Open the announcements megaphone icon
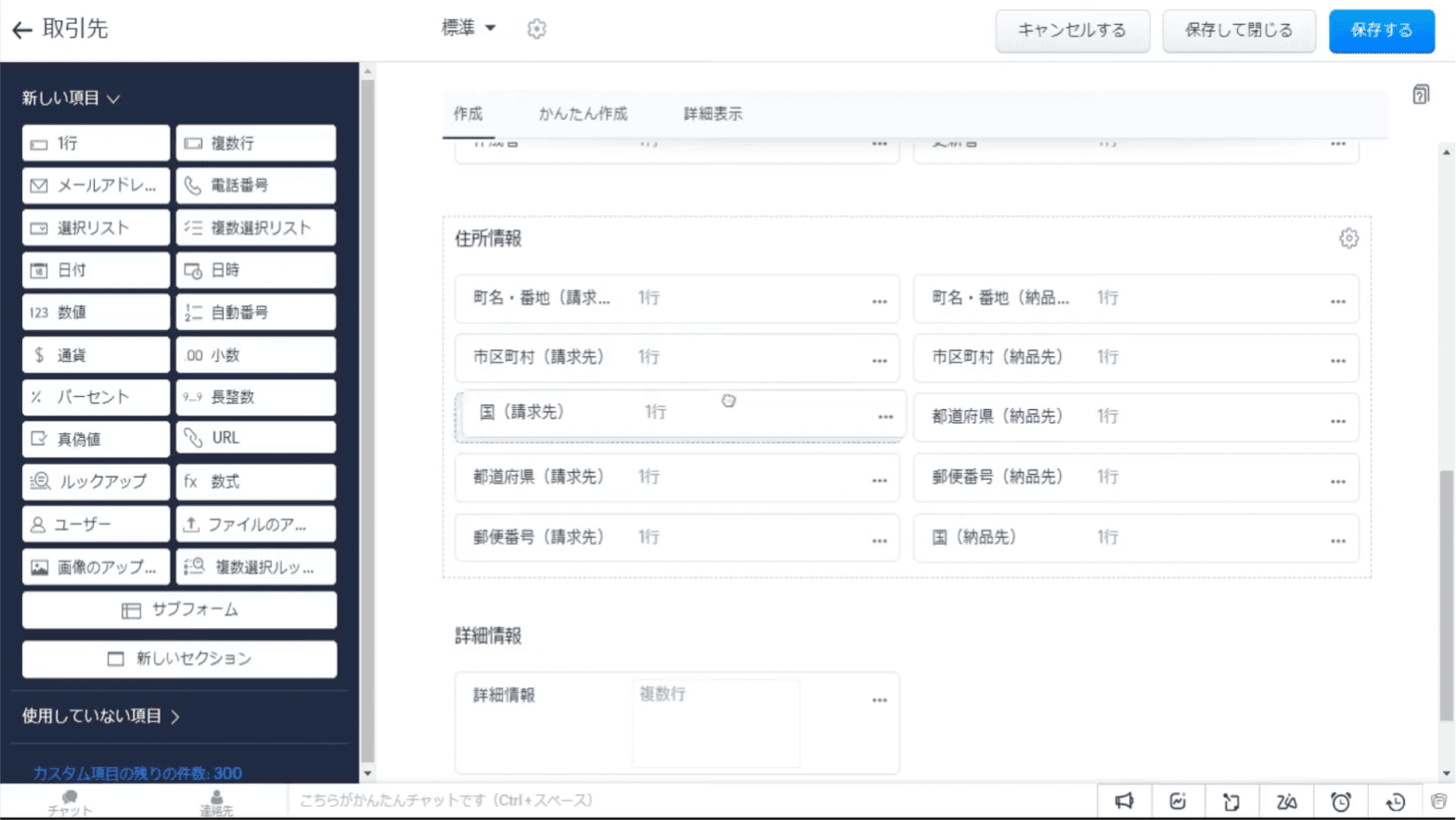 [1125, 801]
